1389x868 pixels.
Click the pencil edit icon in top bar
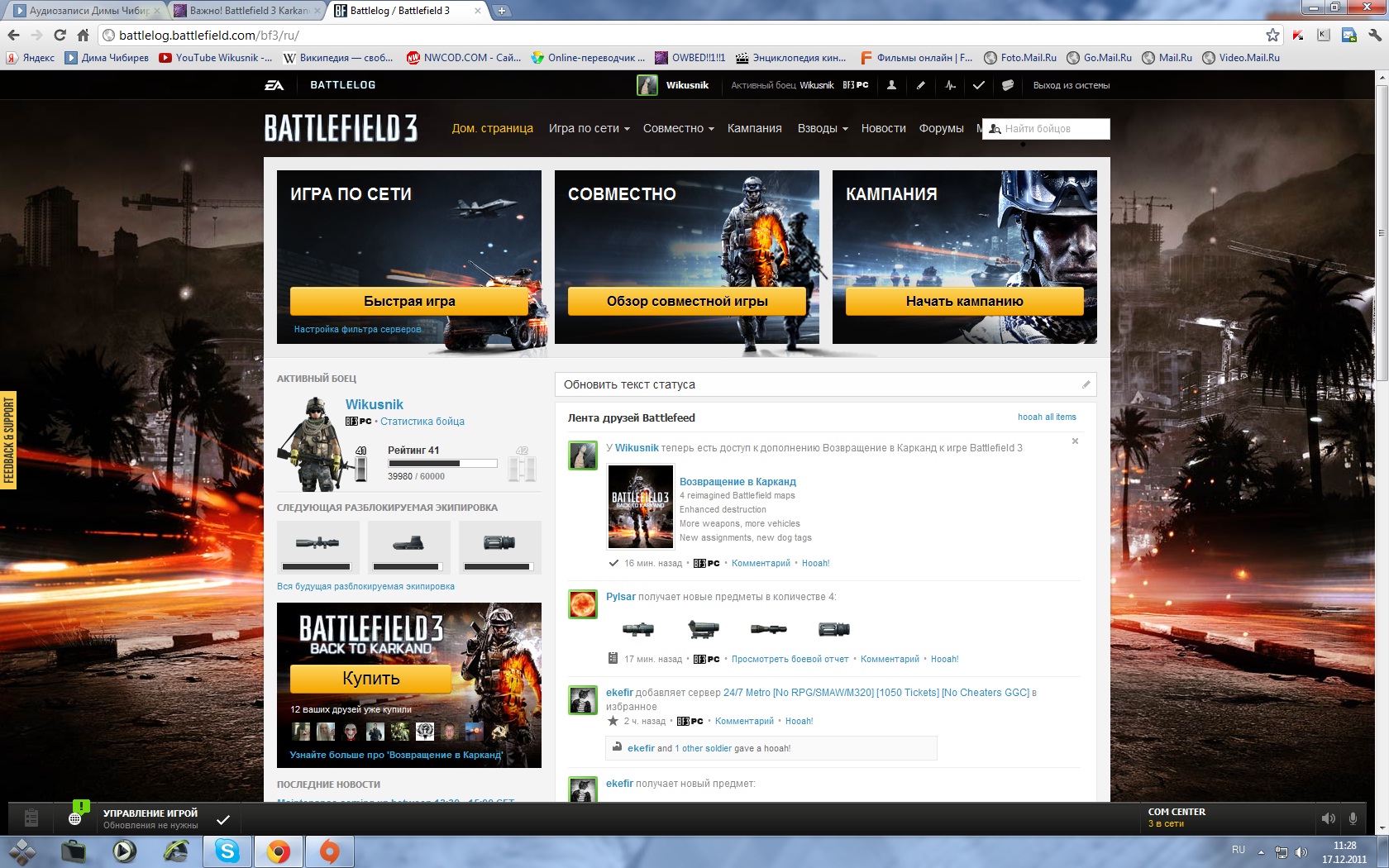[x=921, y=85]
